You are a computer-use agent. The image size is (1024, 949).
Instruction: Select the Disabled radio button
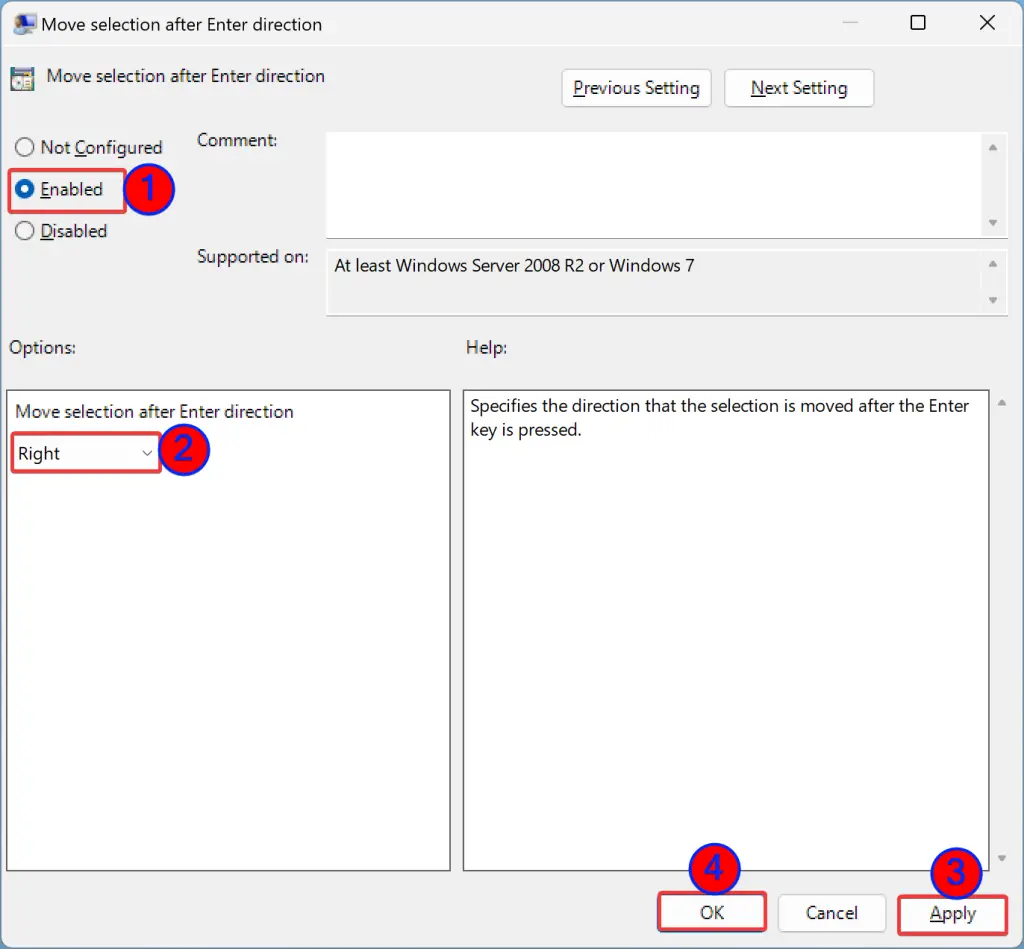click(24, 231)
